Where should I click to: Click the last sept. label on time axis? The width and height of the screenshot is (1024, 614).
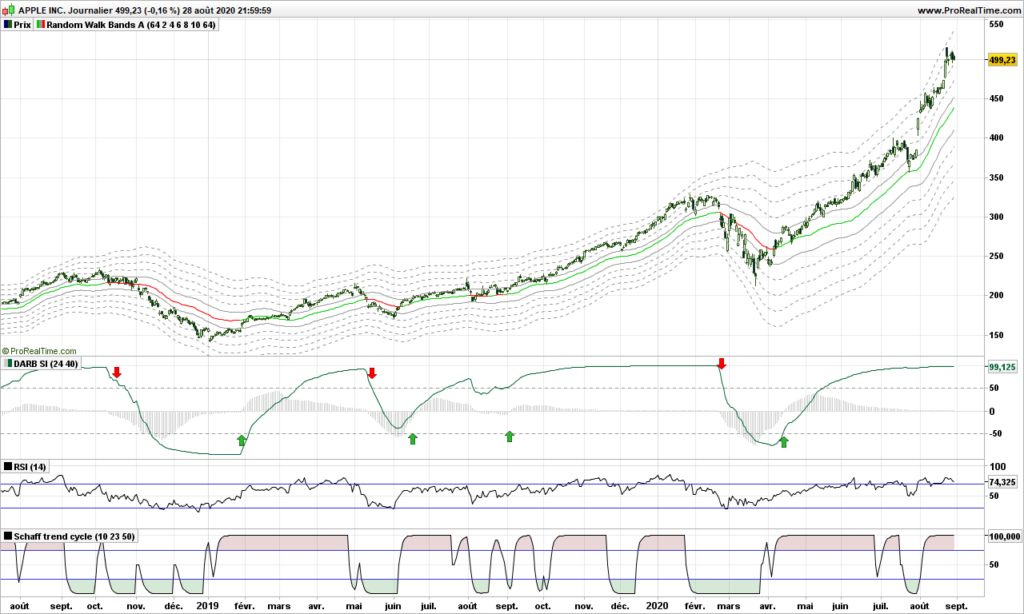click(x=956, y=606)
